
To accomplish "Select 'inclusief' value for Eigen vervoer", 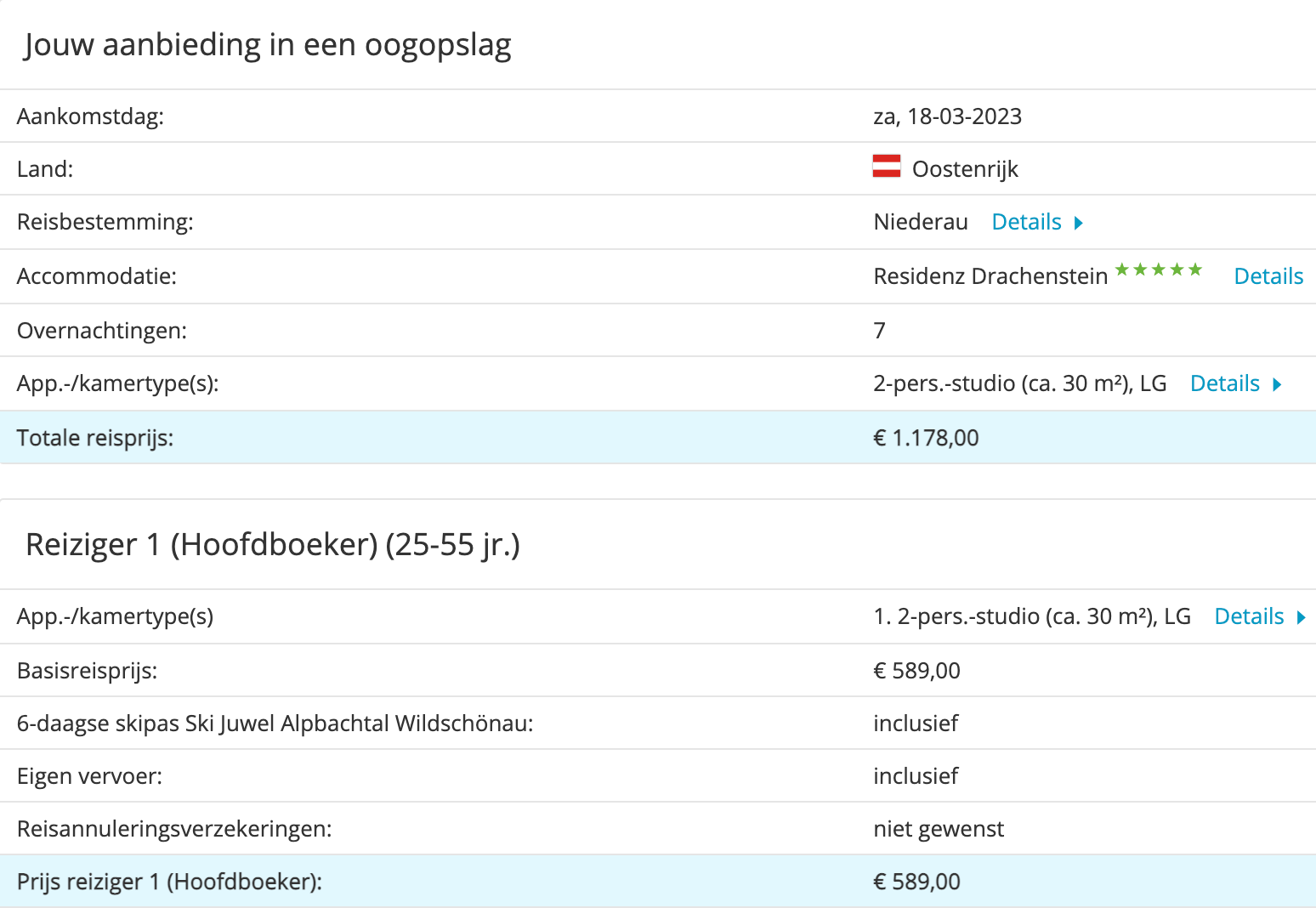I will pyautogui.click(x=916, y=776).
